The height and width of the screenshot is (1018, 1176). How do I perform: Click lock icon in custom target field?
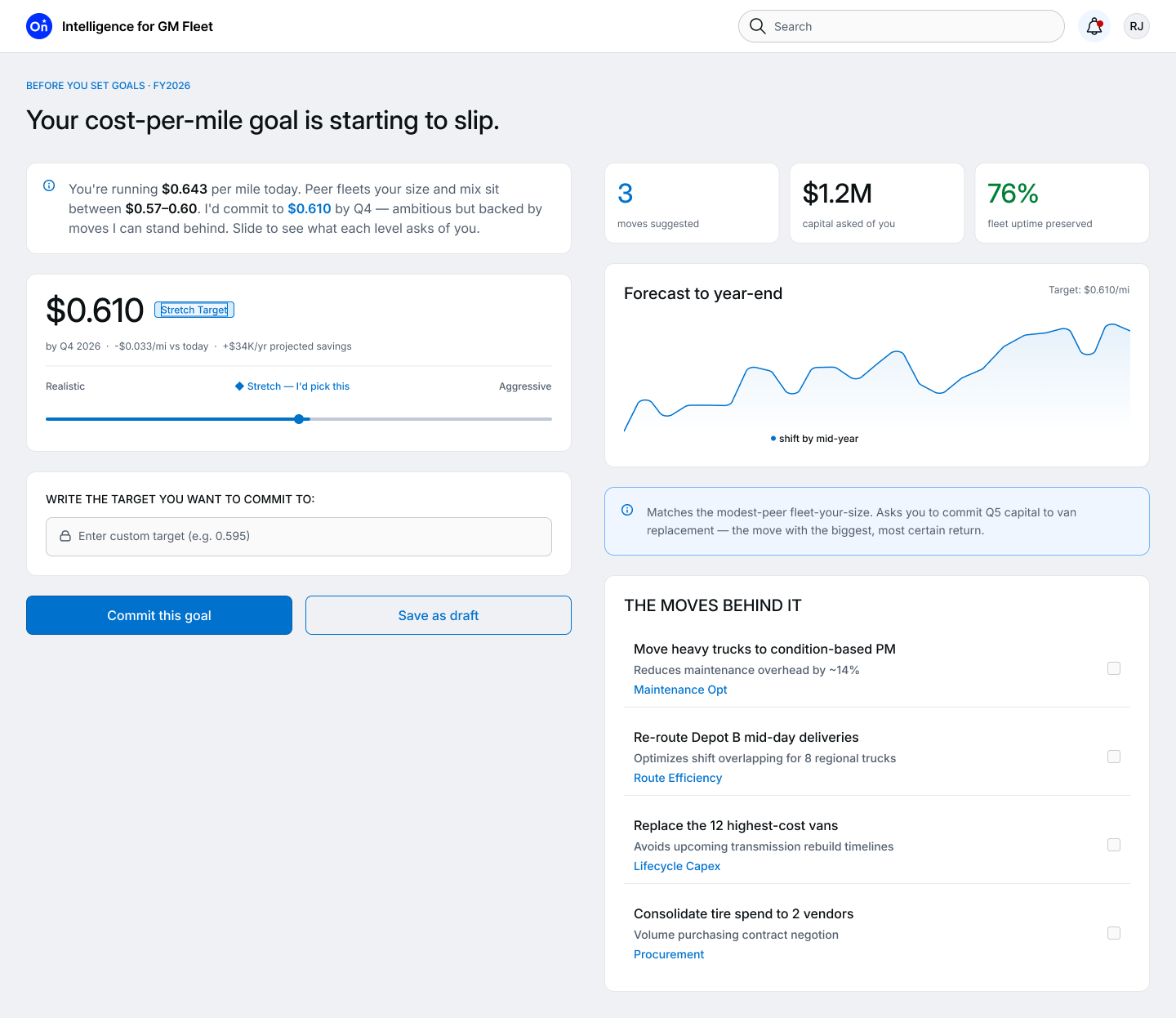tap(65, 536)
